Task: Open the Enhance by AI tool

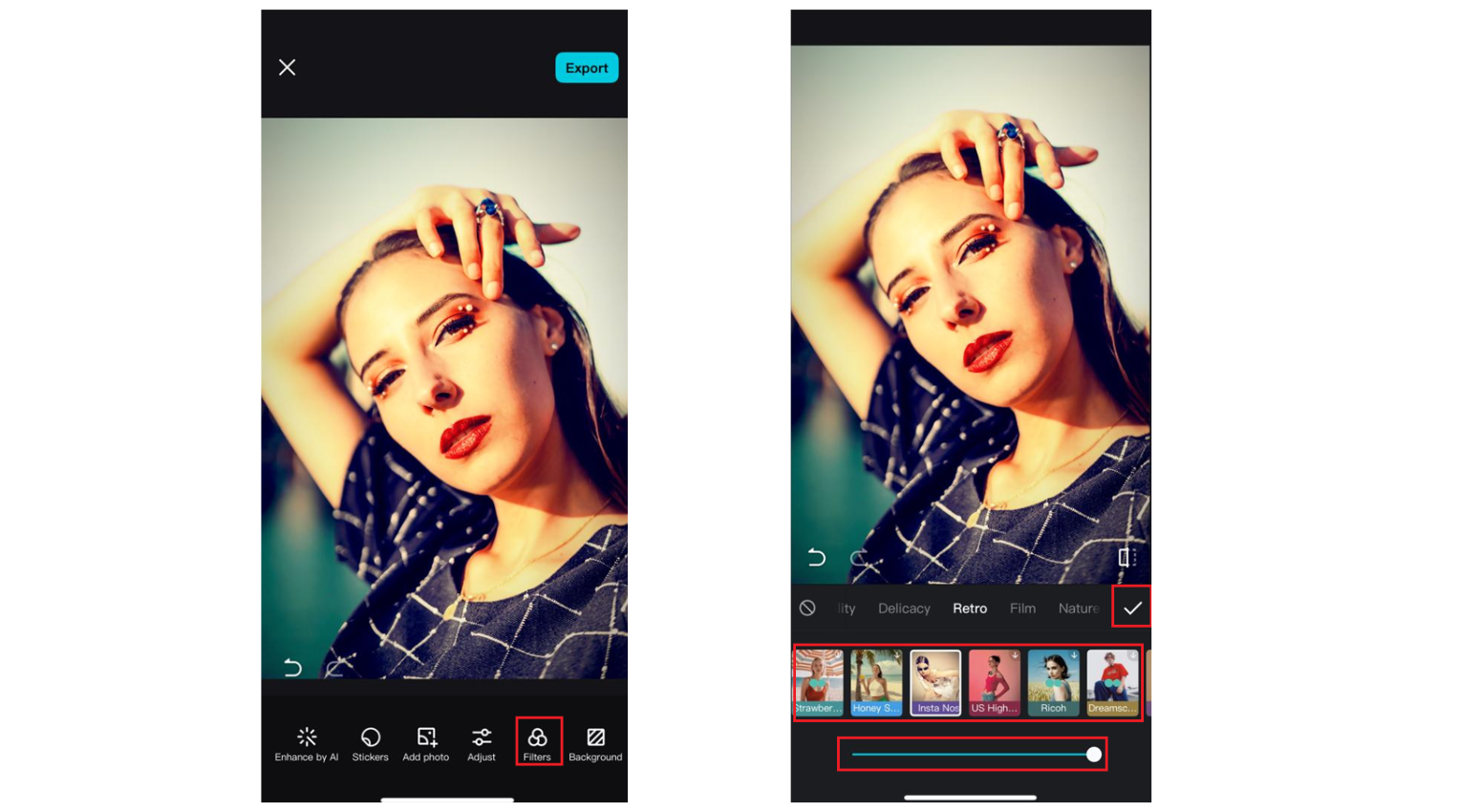Action: 307,744
